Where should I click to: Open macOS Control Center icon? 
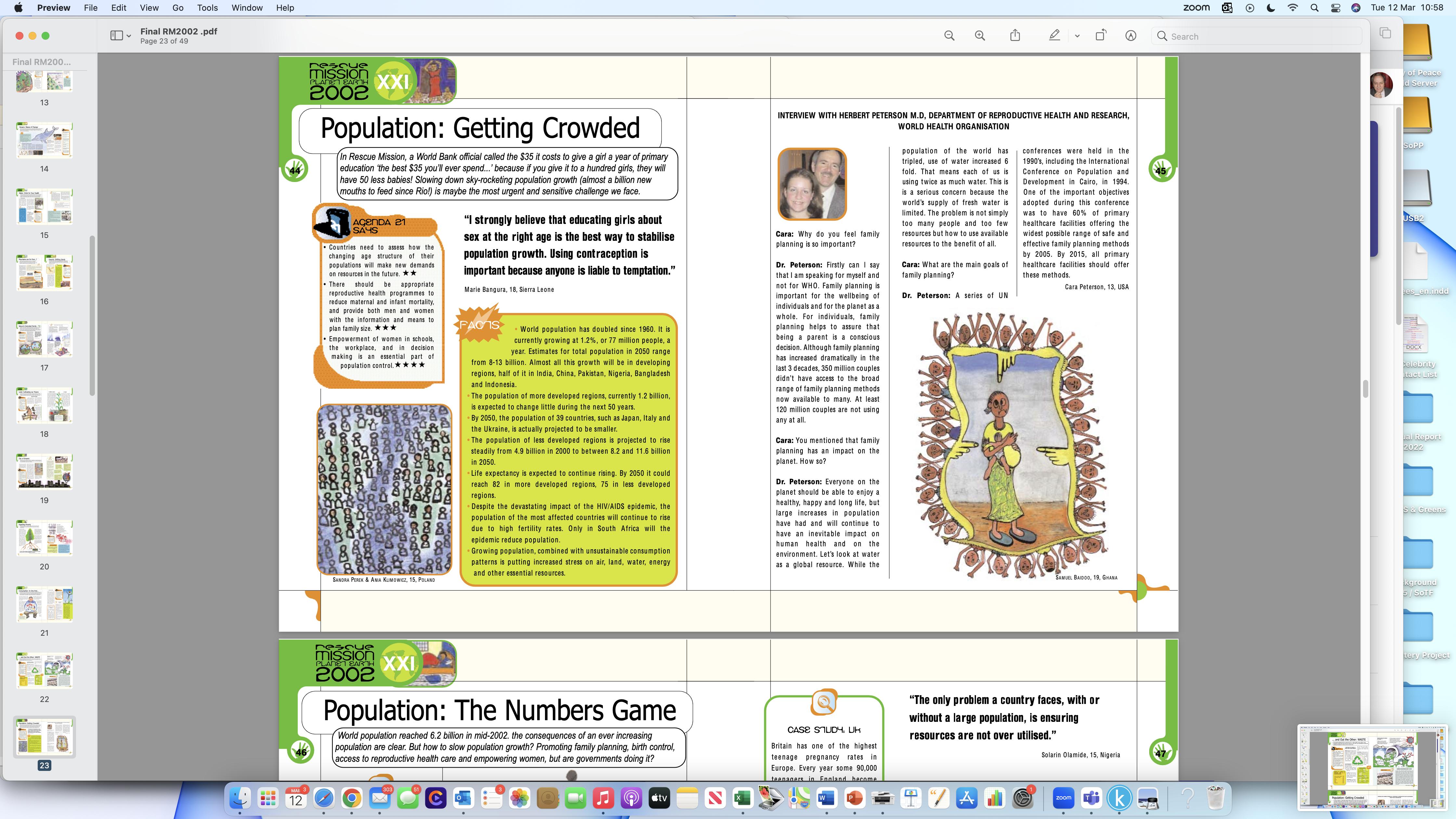tap(1335, 8)
